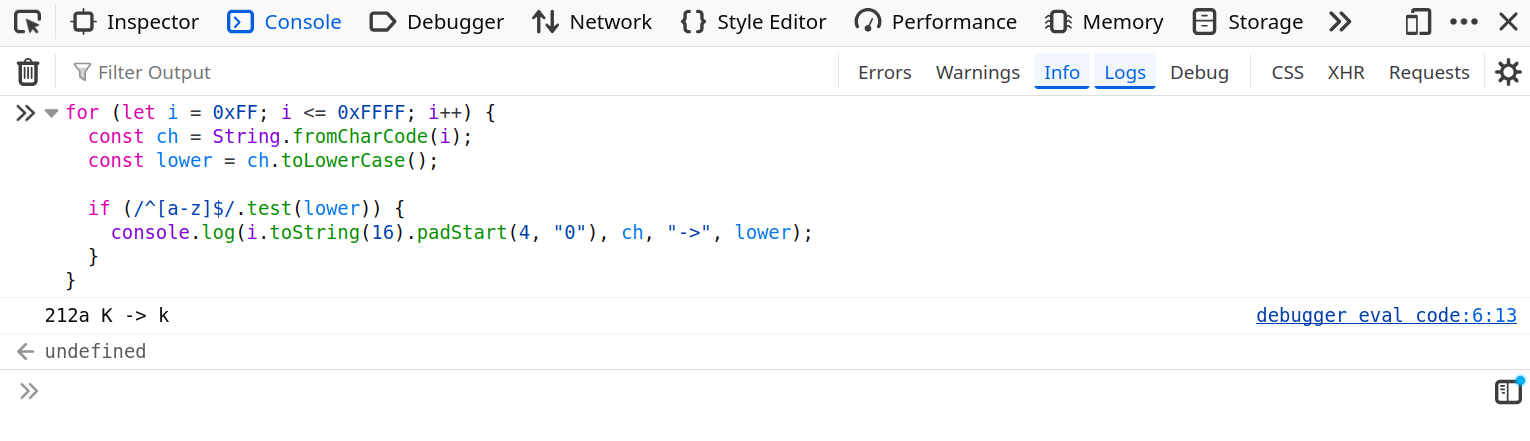Disable the Logs filter
Viewport: 1530px width, 441px height.
point(1124,72)
